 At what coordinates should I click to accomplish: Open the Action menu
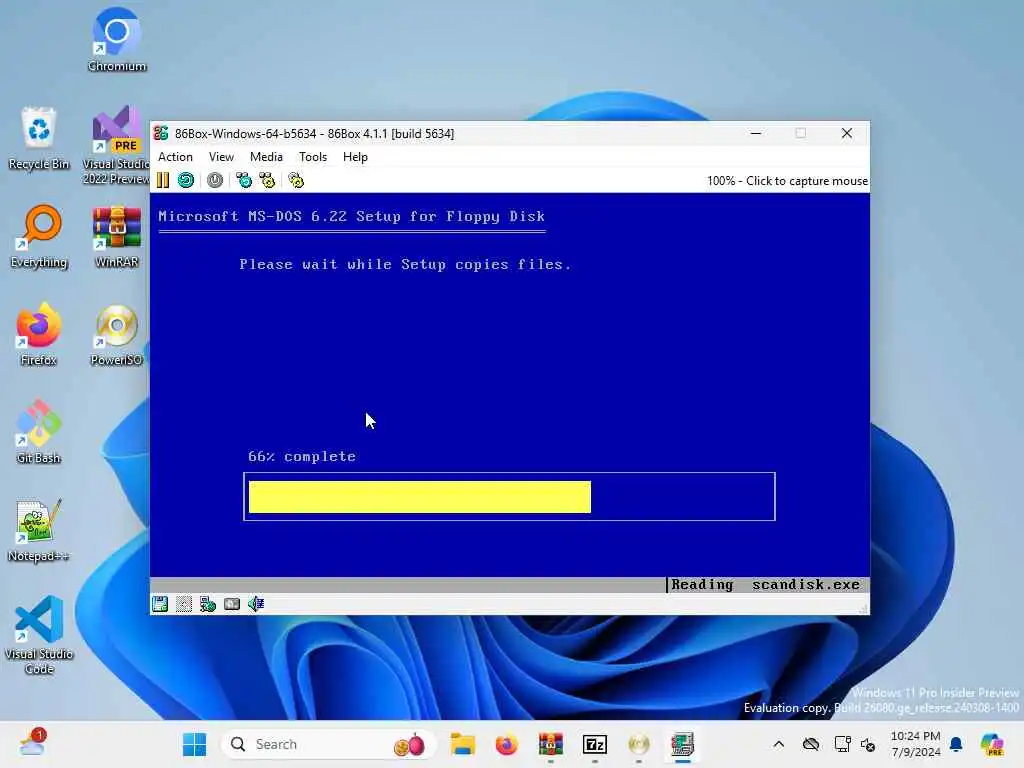pos(175,157)
